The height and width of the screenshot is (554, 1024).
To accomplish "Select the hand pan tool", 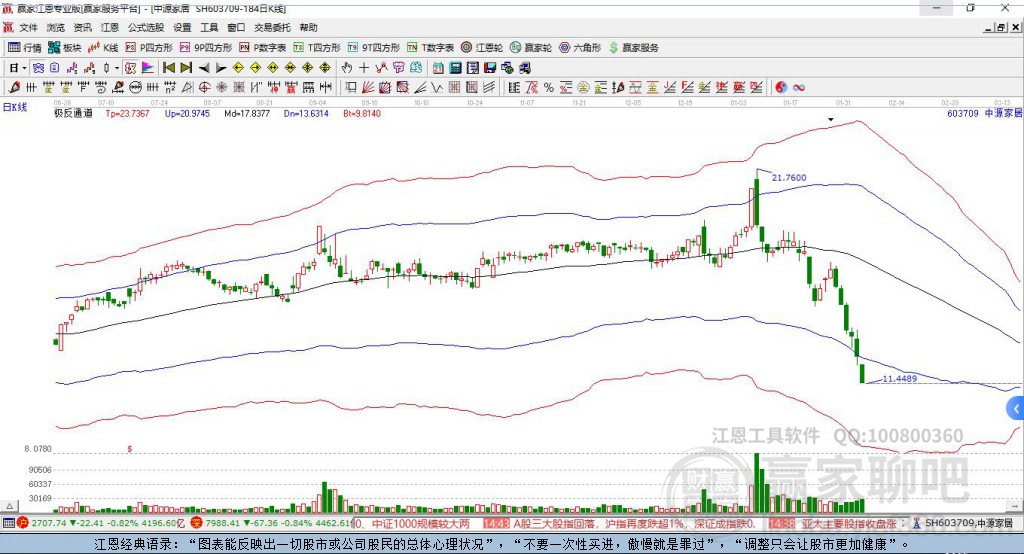I will 347,68.
